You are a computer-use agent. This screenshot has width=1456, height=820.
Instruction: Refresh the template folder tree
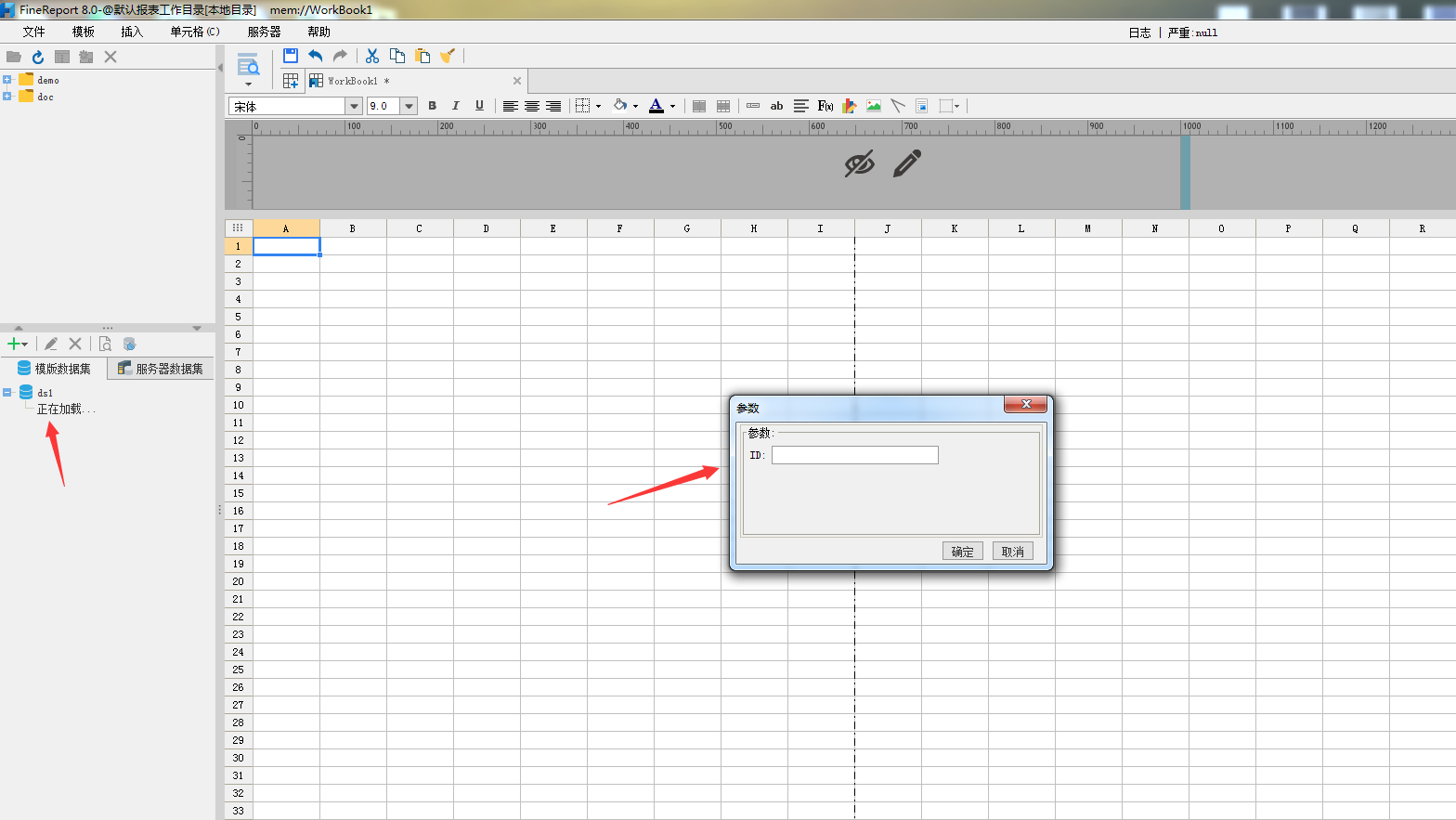38,57
